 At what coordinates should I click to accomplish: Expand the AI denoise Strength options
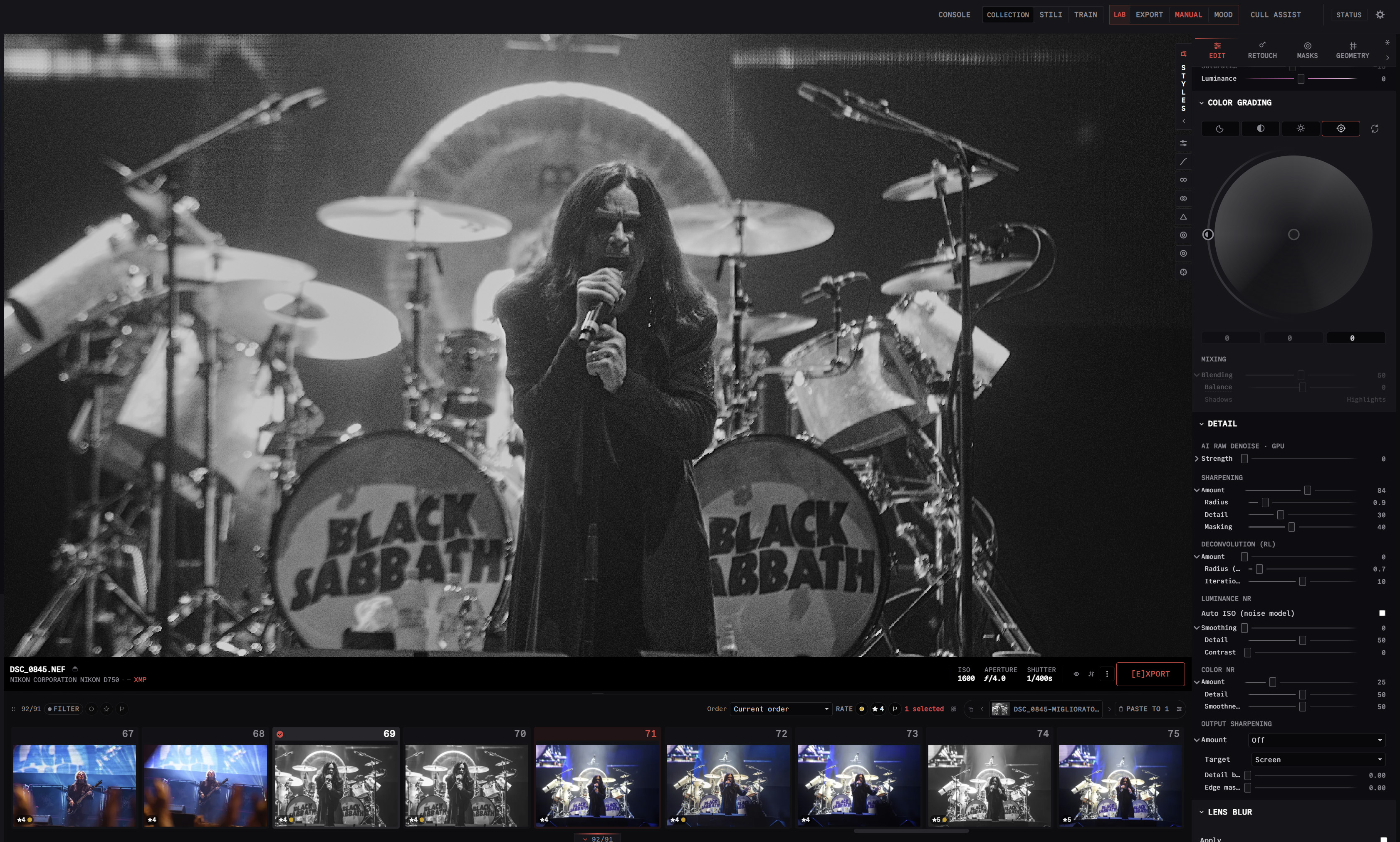pos(1197,459)
